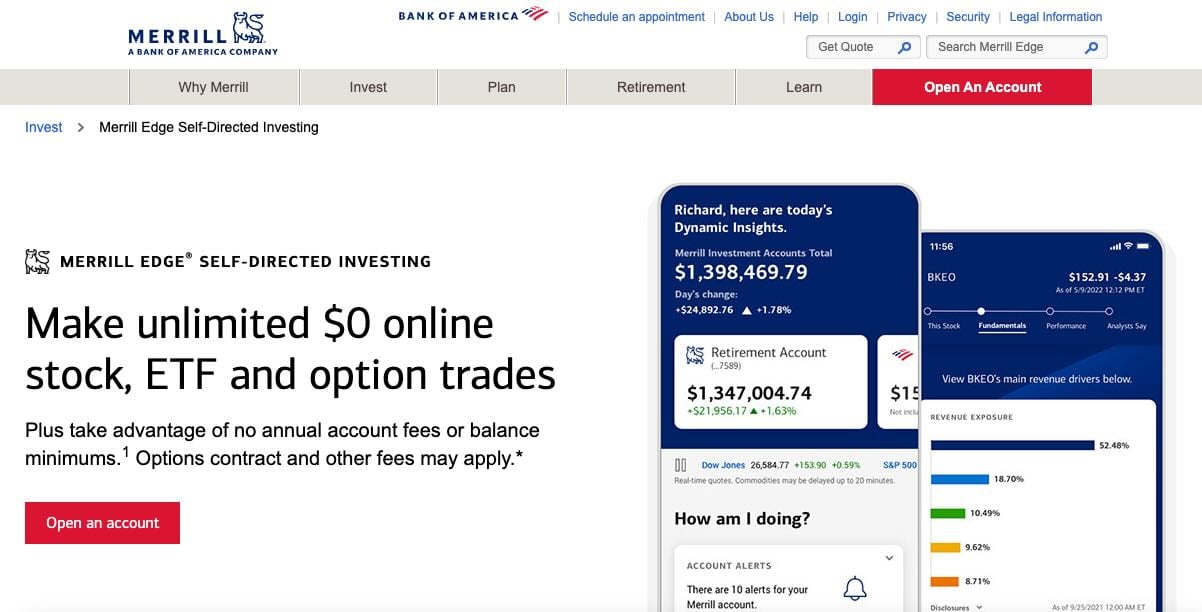Click the BKEO ticker symbol

[941, 277]
